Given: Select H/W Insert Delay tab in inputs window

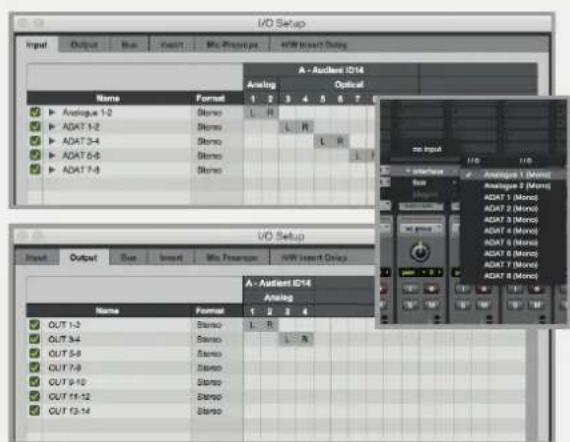Looking at the screenshot, I should point(314,45).
